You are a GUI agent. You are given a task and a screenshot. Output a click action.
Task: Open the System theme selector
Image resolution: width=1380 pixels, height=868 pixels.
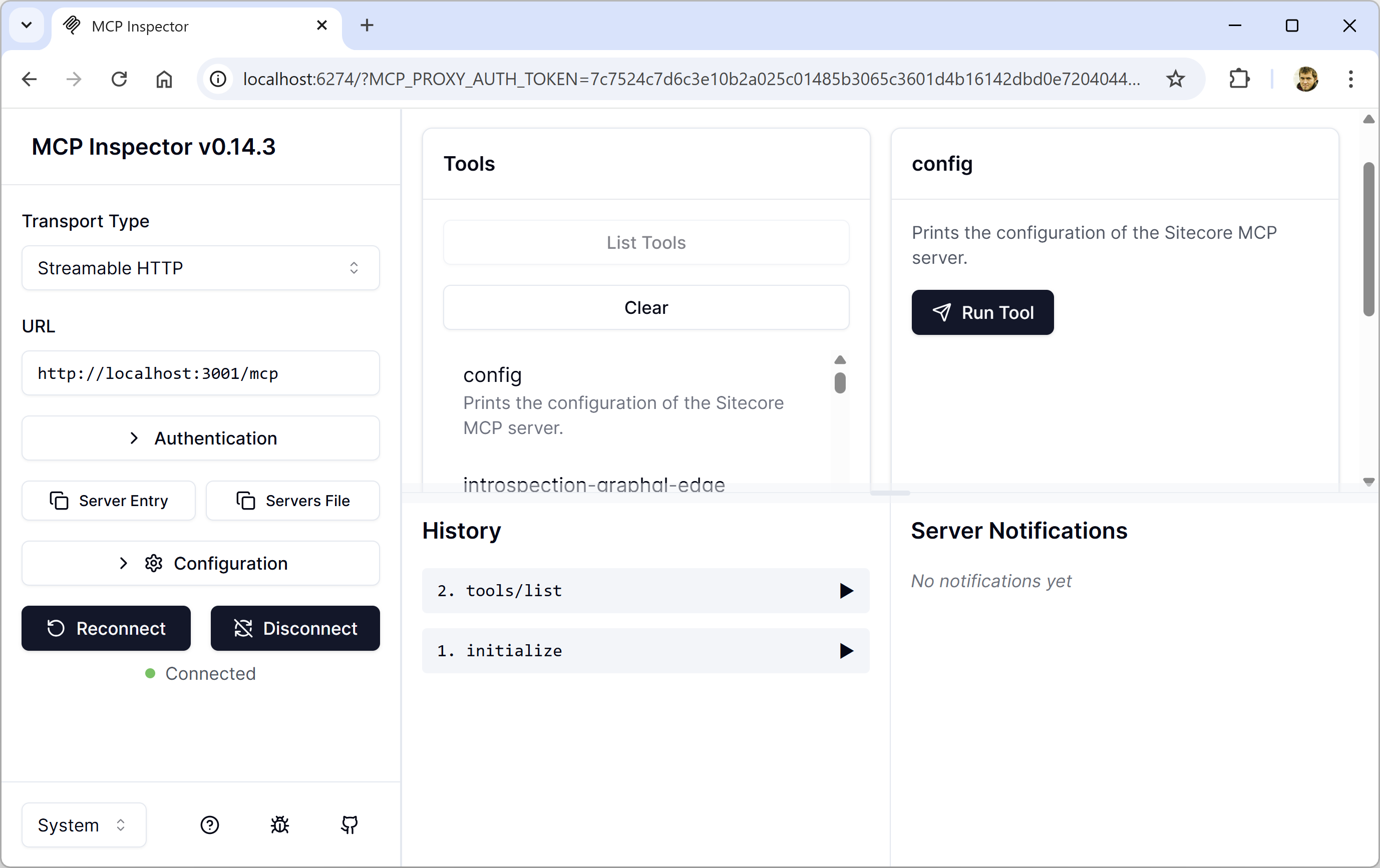pyautogui.click(x=83, y=825)
